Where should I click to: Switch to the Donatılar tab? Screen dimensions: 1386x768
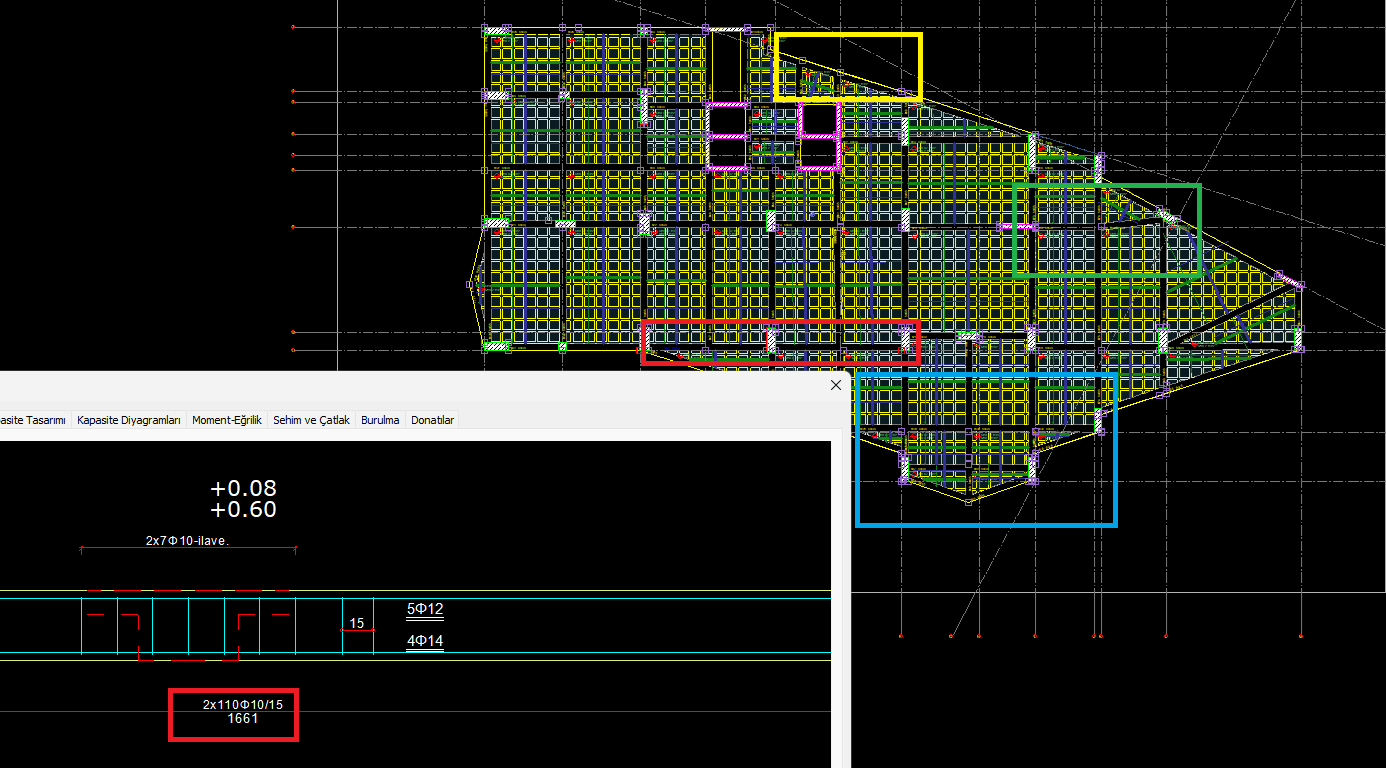432,420
